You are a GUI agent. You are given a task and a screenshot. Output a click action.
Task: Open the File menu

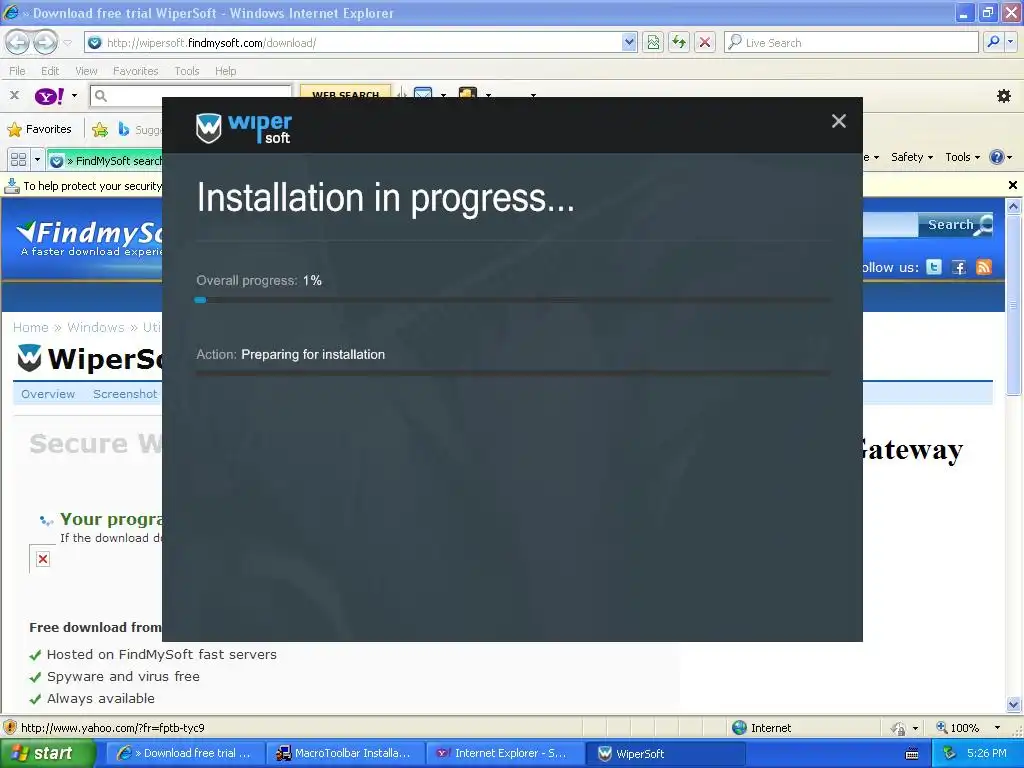coord(17,71)
